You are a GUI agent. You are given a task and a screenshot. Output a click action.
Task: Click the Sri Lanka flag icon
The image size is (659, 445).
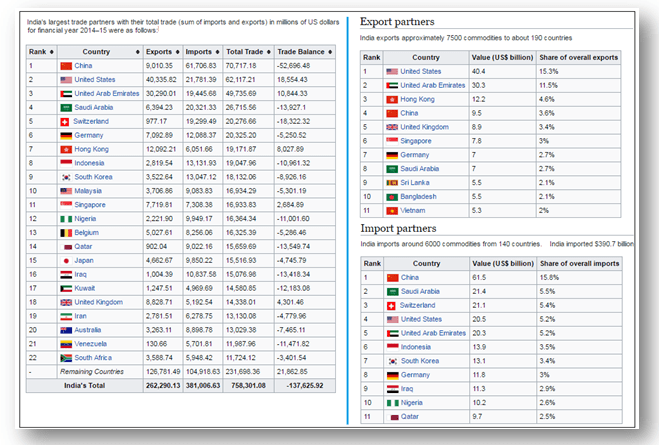coord(390,183)
